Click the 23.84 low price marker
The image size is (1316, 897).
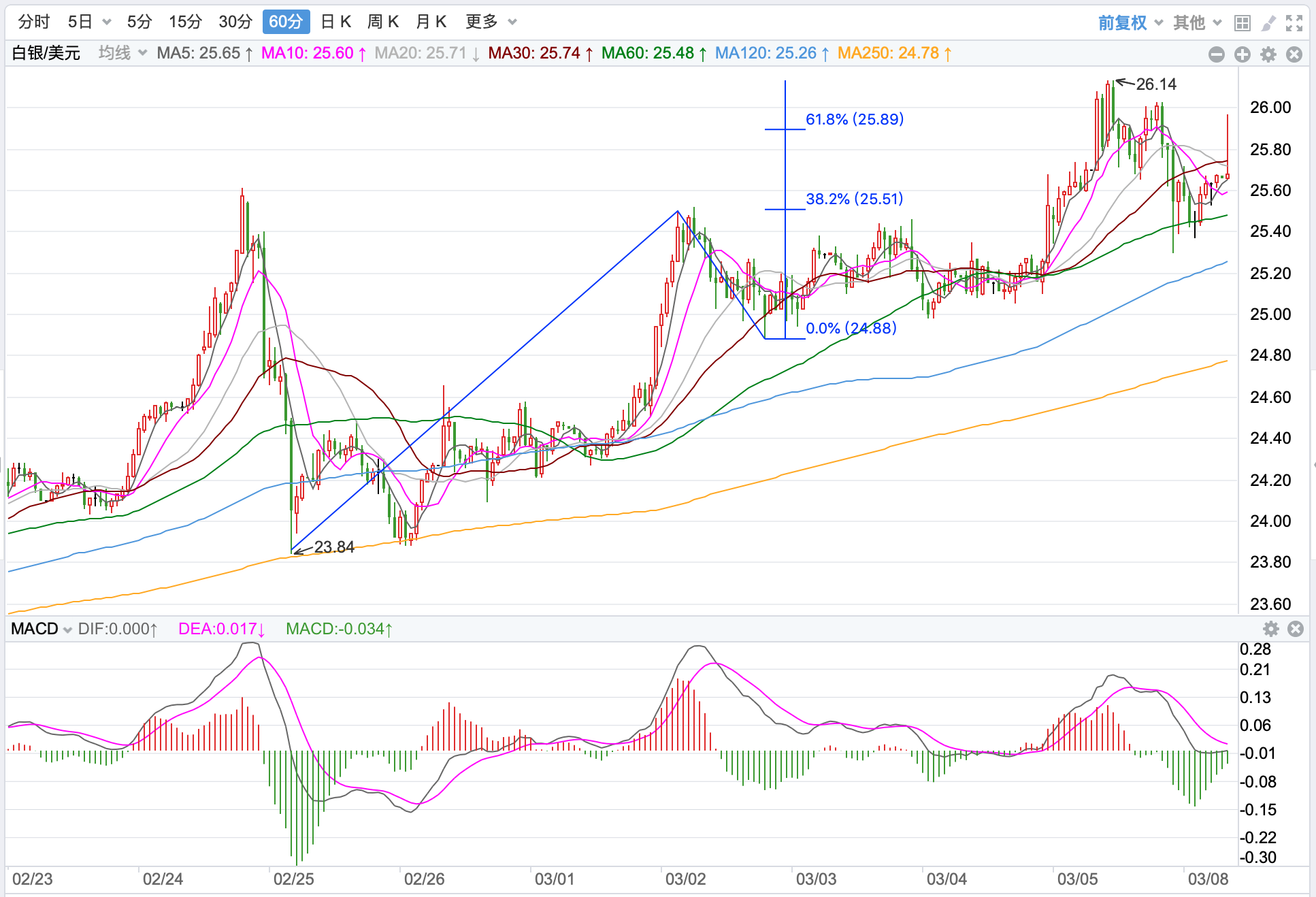[x=334, y=547]
